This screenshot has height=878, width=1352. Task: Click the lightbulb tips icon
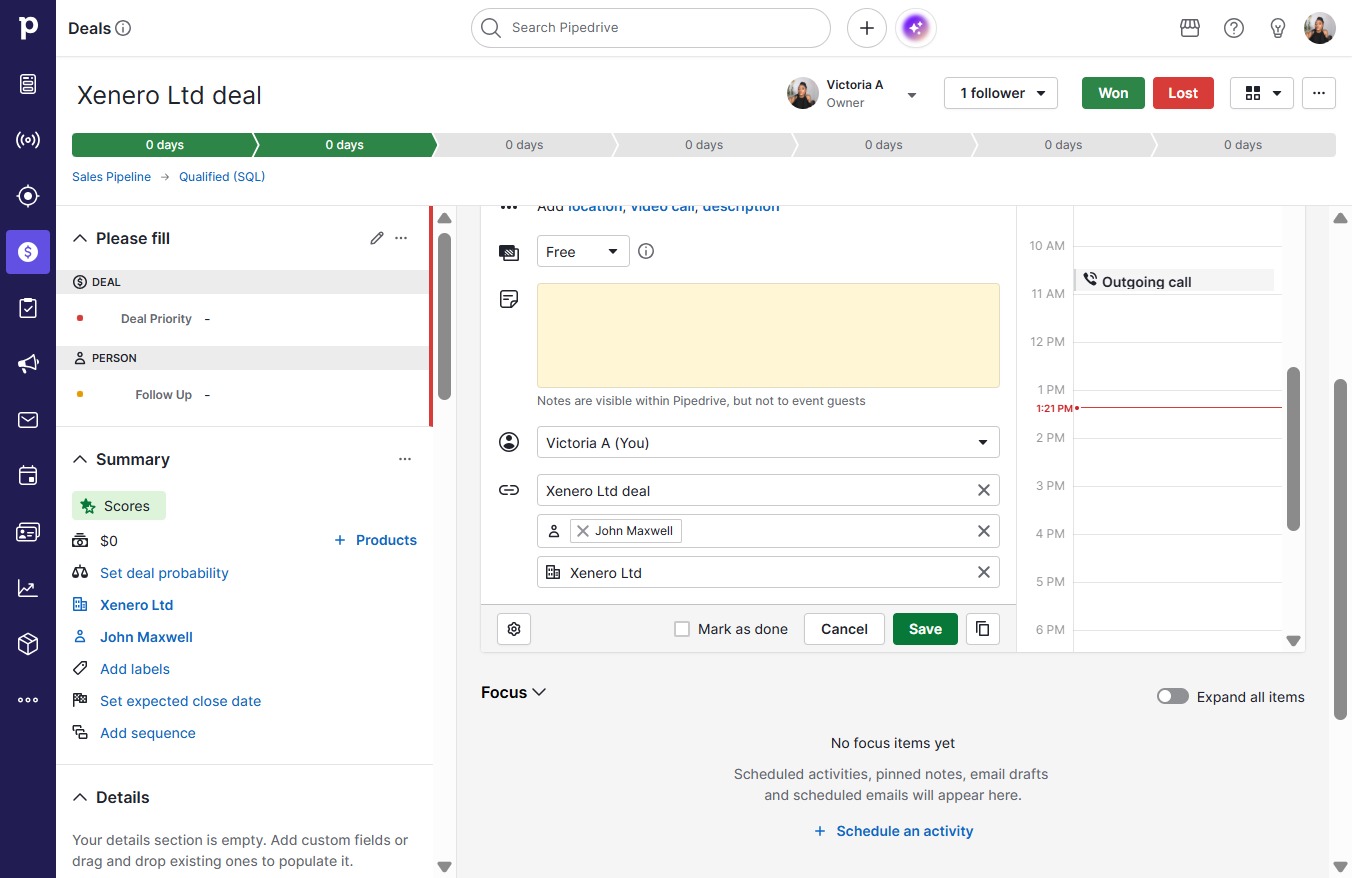coord(1278,28)
